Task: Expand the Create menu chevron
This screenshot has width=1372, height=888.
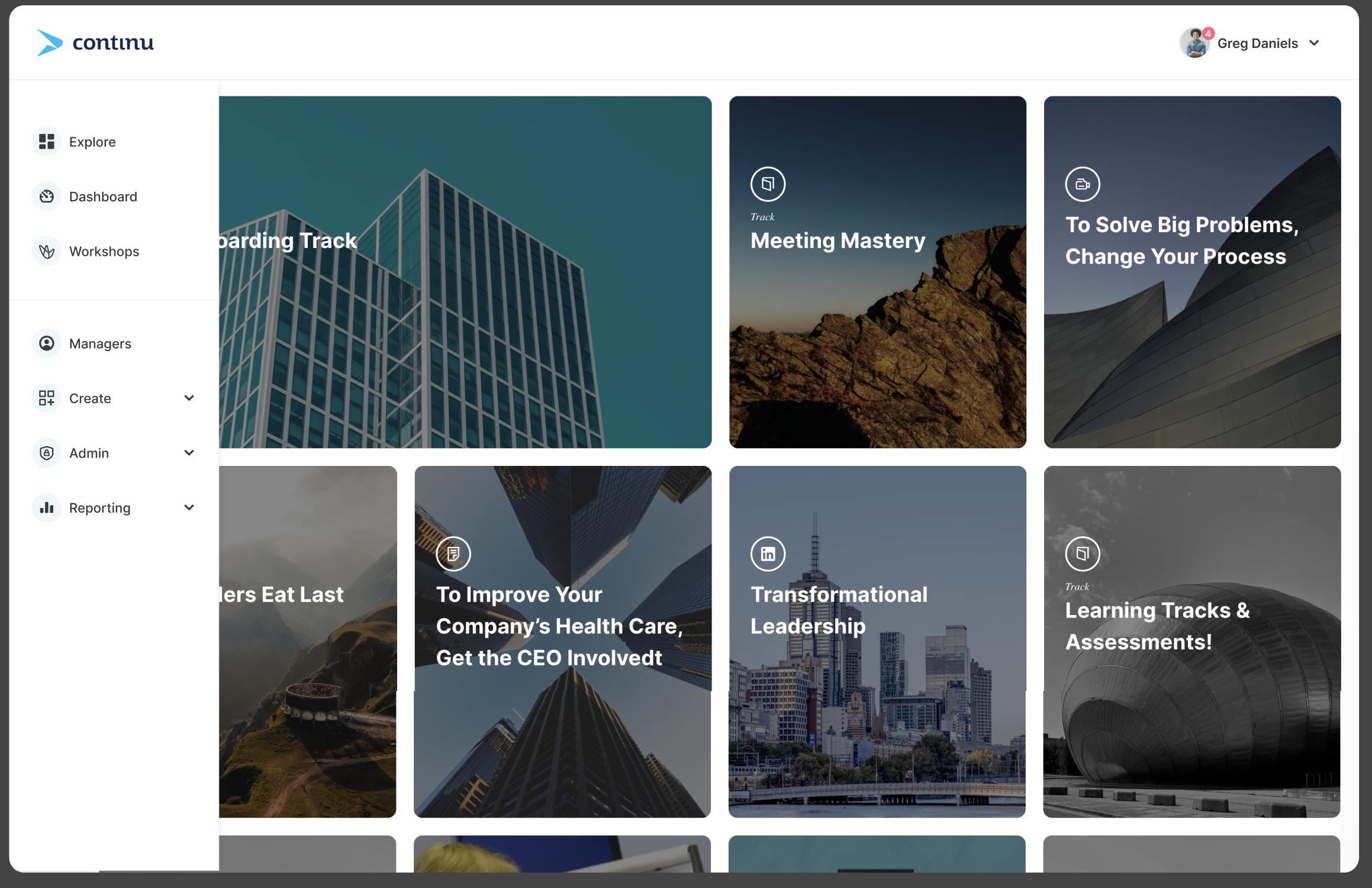Action: (x=189, y=398)
